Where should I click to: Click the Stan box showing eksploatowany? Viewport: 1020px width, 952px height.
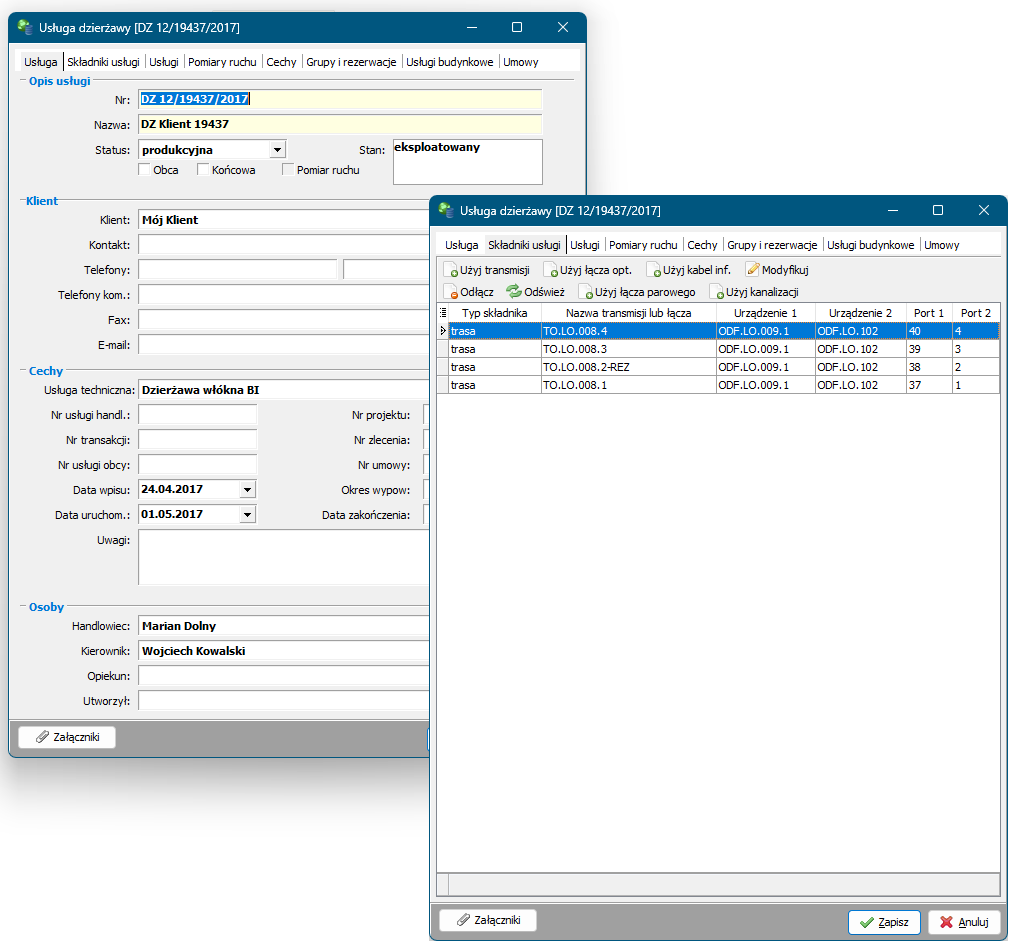tap(468, 161)
